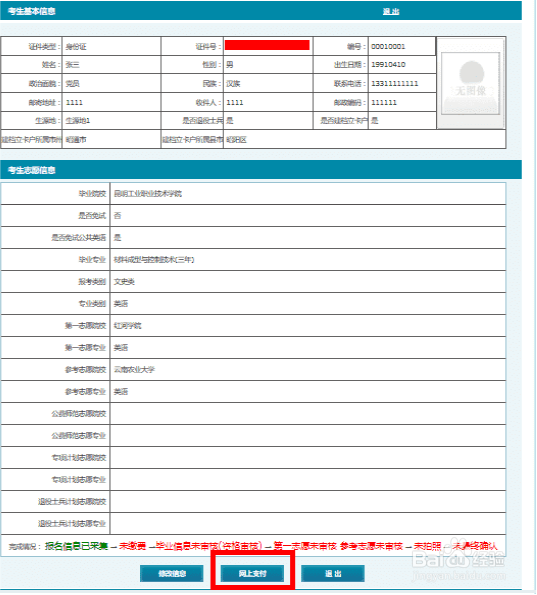The width and height of the screenshot is (537, 595).
Task: Select the postal code 111111
Action: pos(384,102)
